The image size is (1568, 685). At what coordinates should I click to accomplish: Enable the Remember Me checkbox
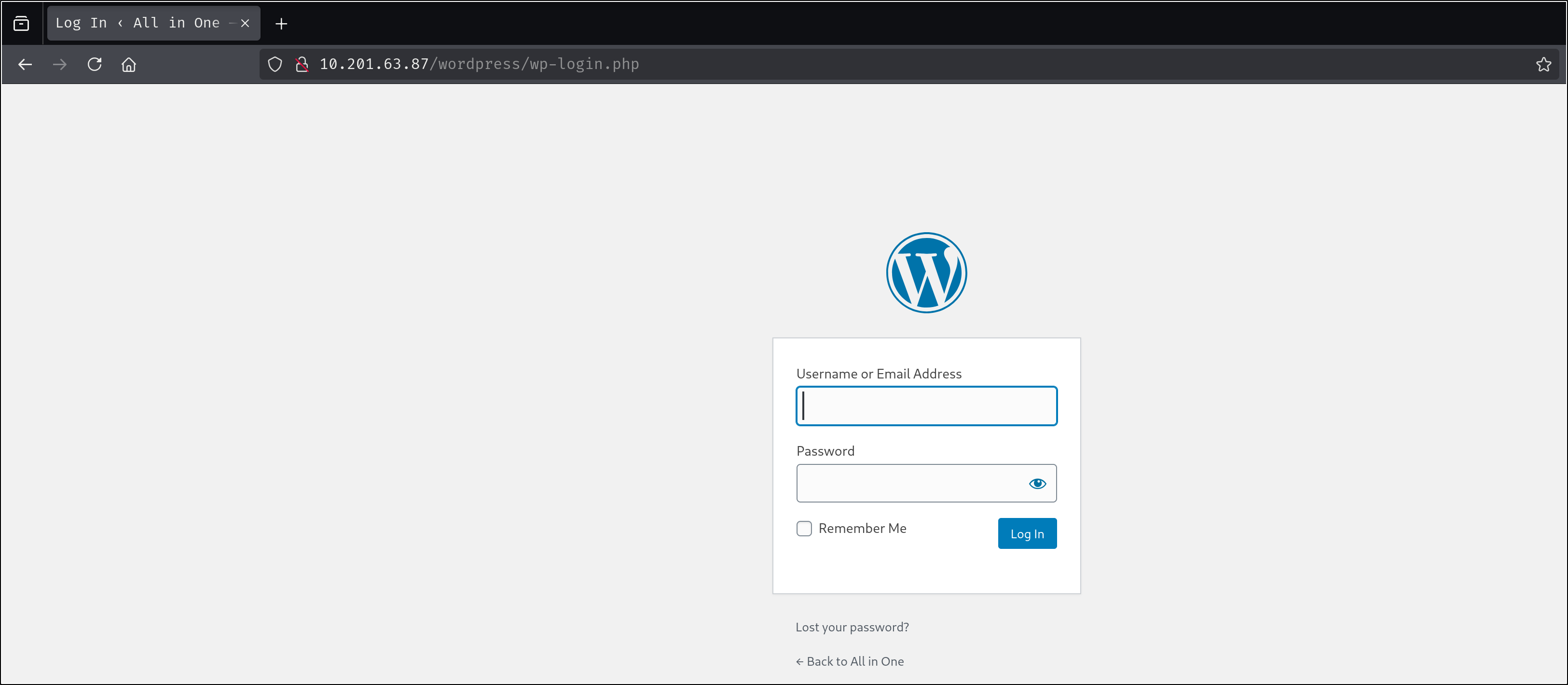click(x=804, y=529)
